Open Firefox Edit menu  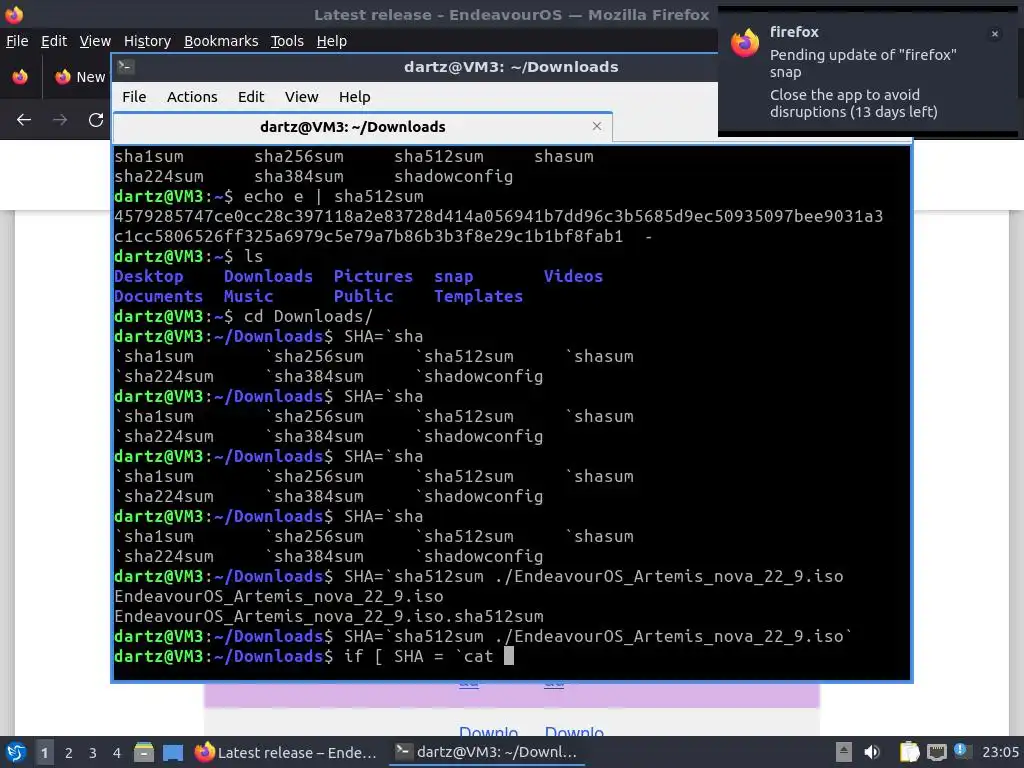pyautogui.click(x=54, y=41)
